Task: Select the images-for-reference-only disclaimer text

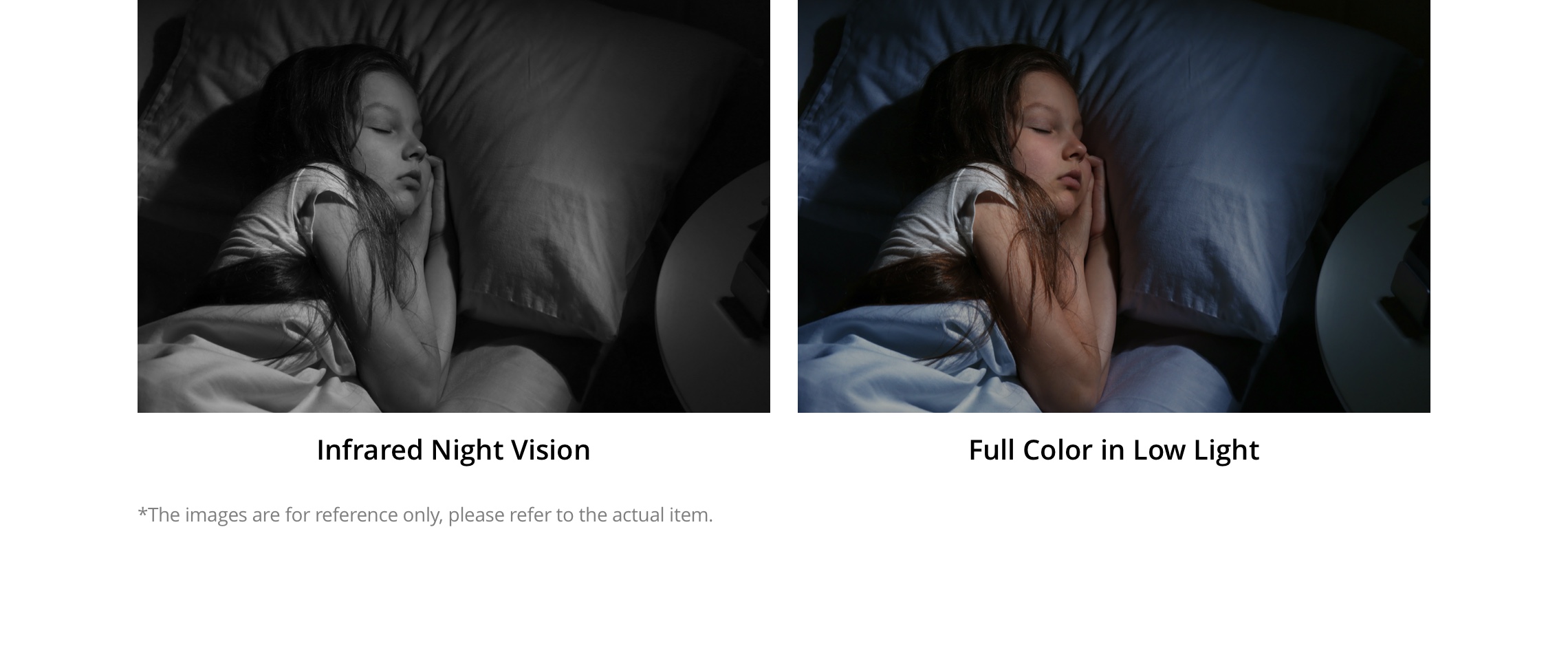Action: pyautogui.click(x=425, y=515)
